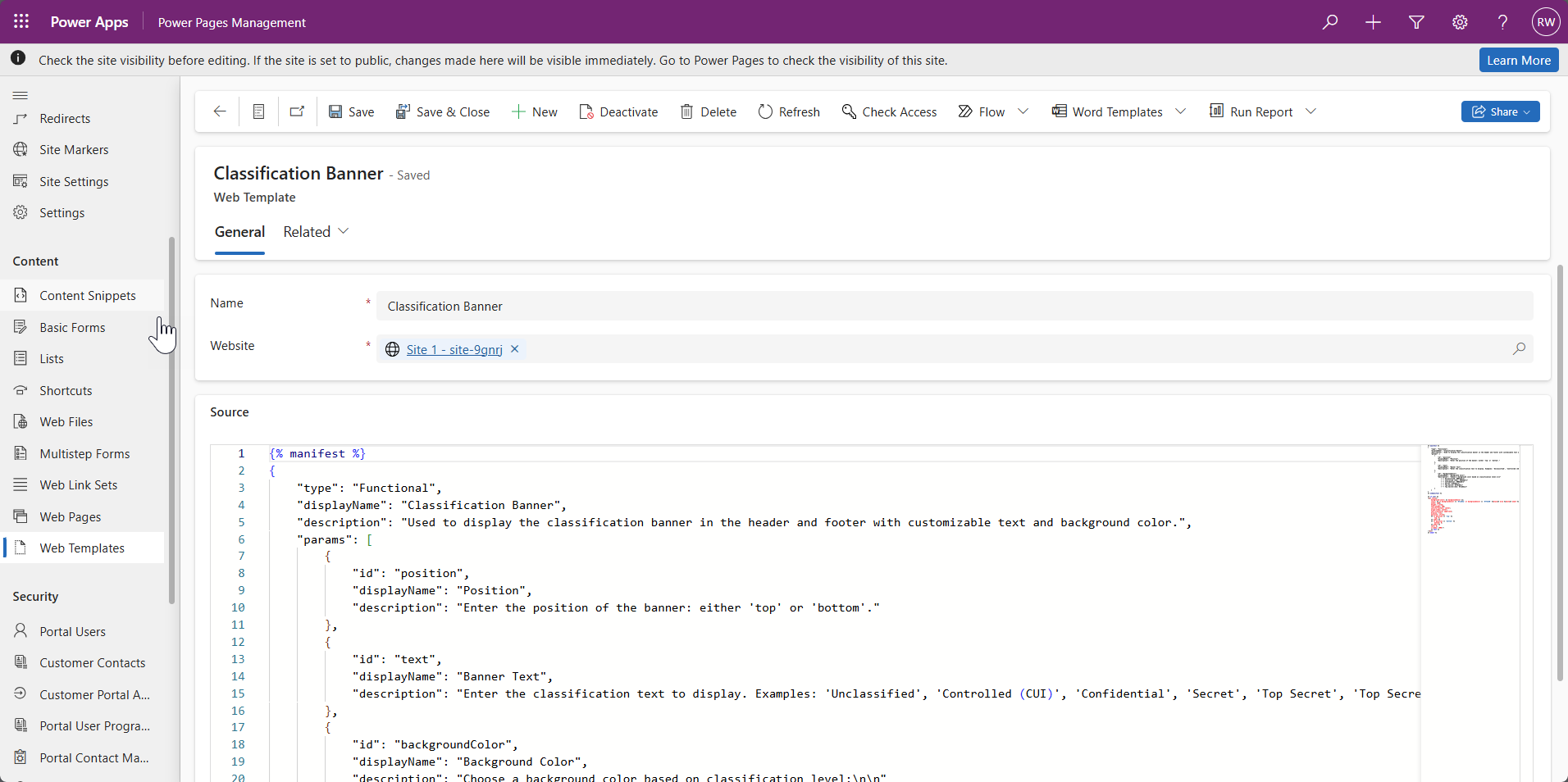Open Basic Forms

pyautogui.click(x=82, y=327)
